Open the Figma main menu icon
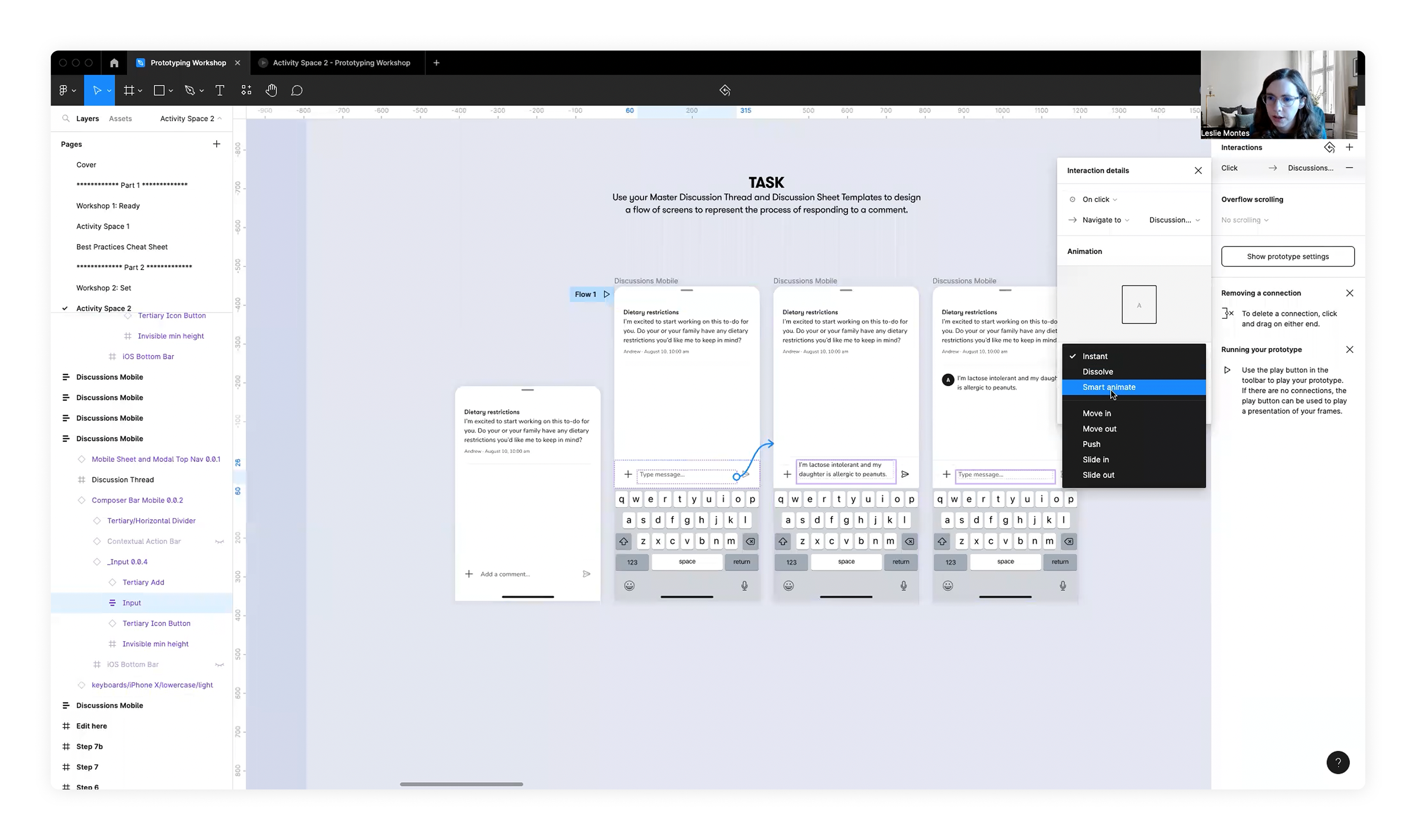The height and width of the screenshot is (840, 1416). (63, 91)
